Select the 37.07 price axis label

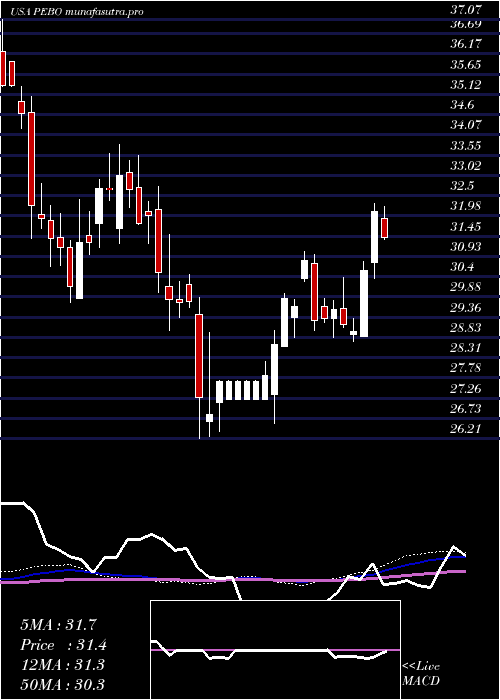(x=466, y=8)
